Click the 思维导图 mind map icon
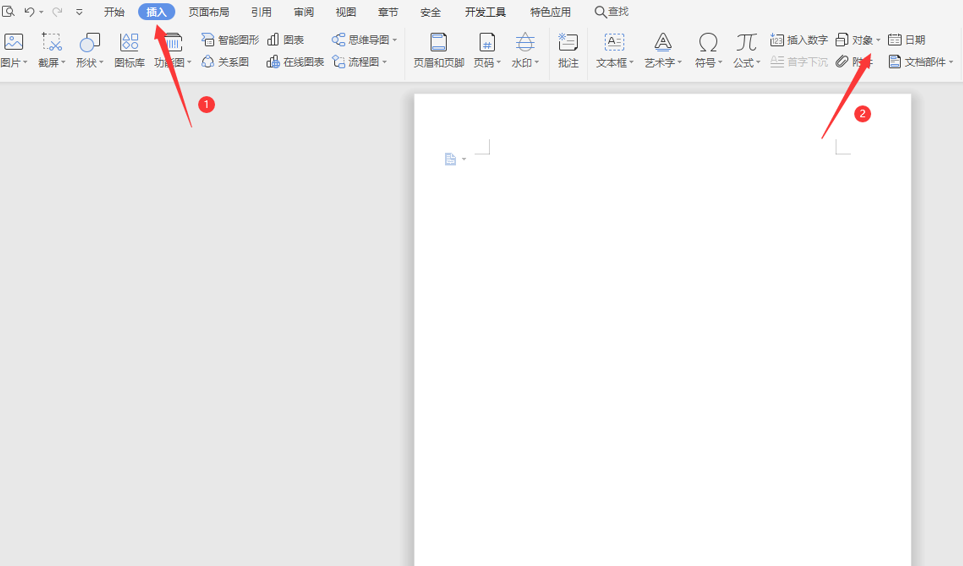Viewport: 963px width, 566px height. click(x=338, y=40)
